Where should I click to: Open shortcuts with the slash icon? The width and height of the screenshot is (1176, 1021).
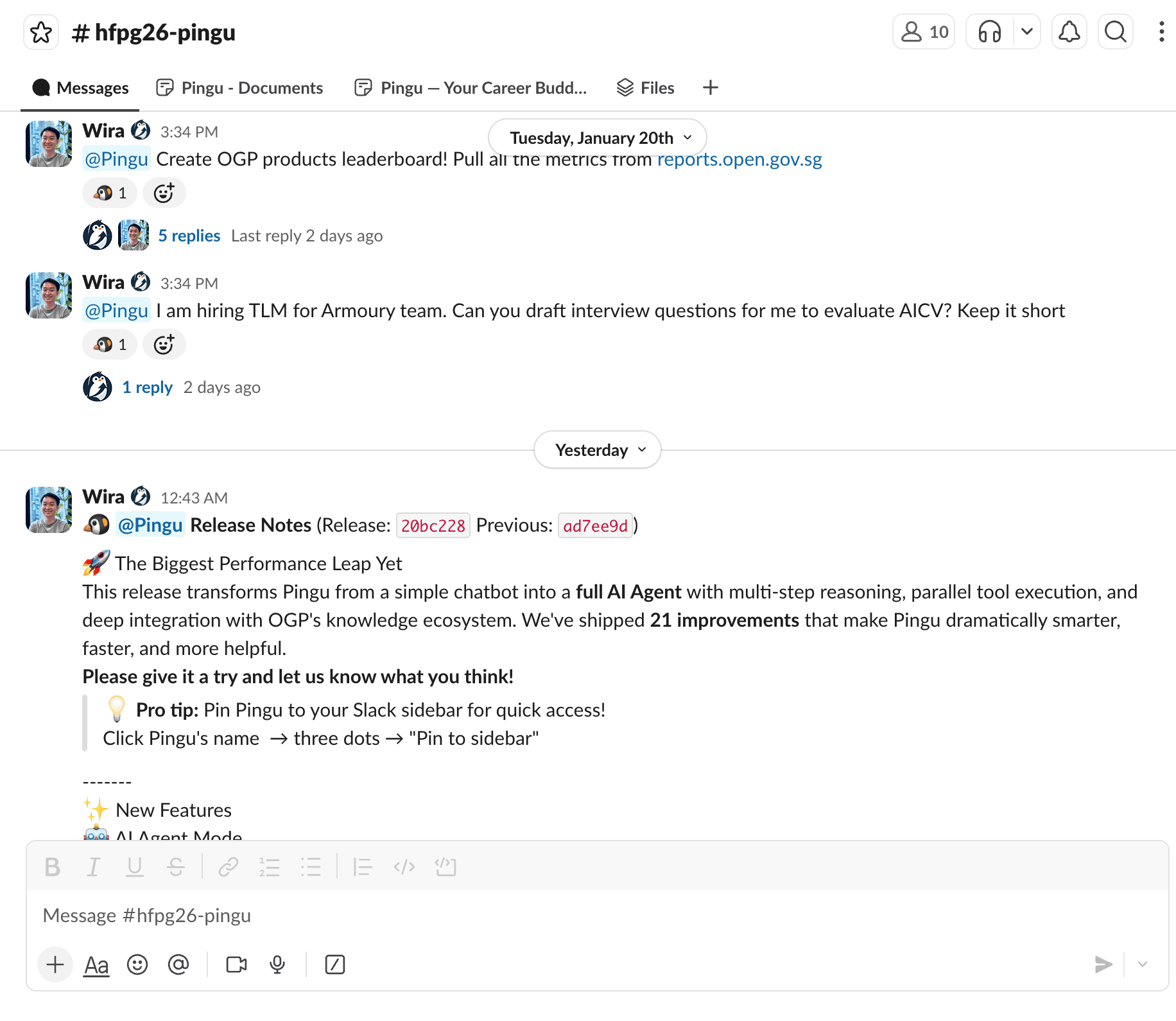[335, 964]
